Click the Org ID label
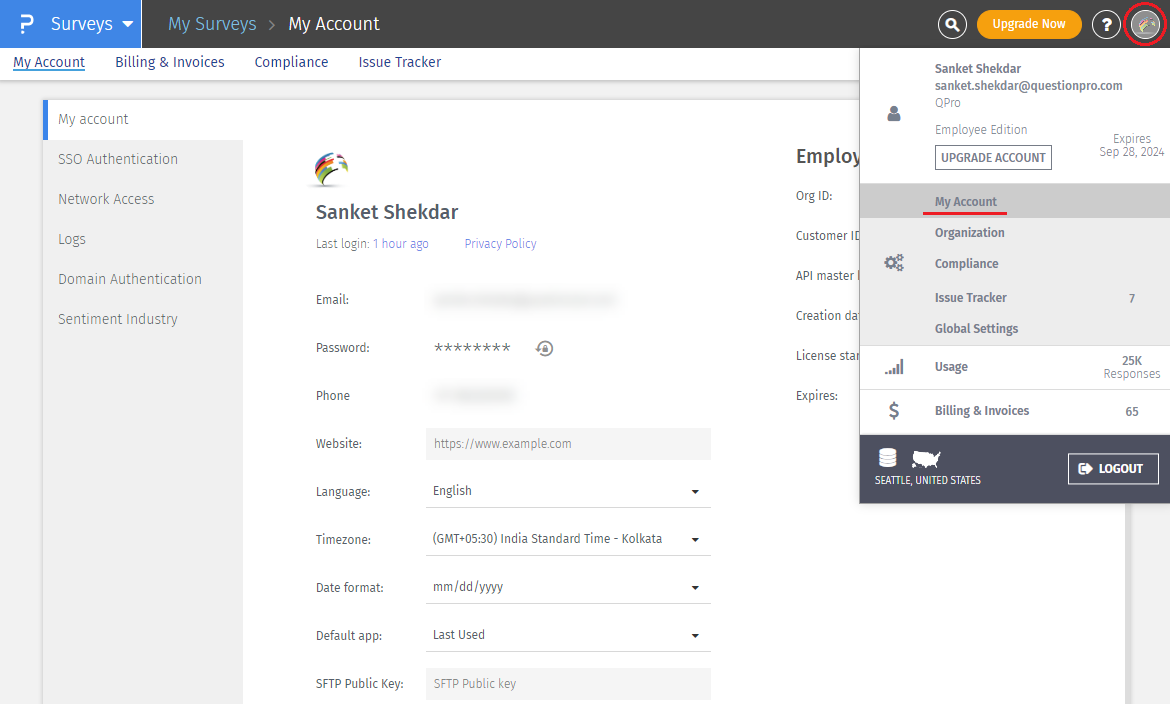This screenshot has height=704, width=1170. coord(814,196)
